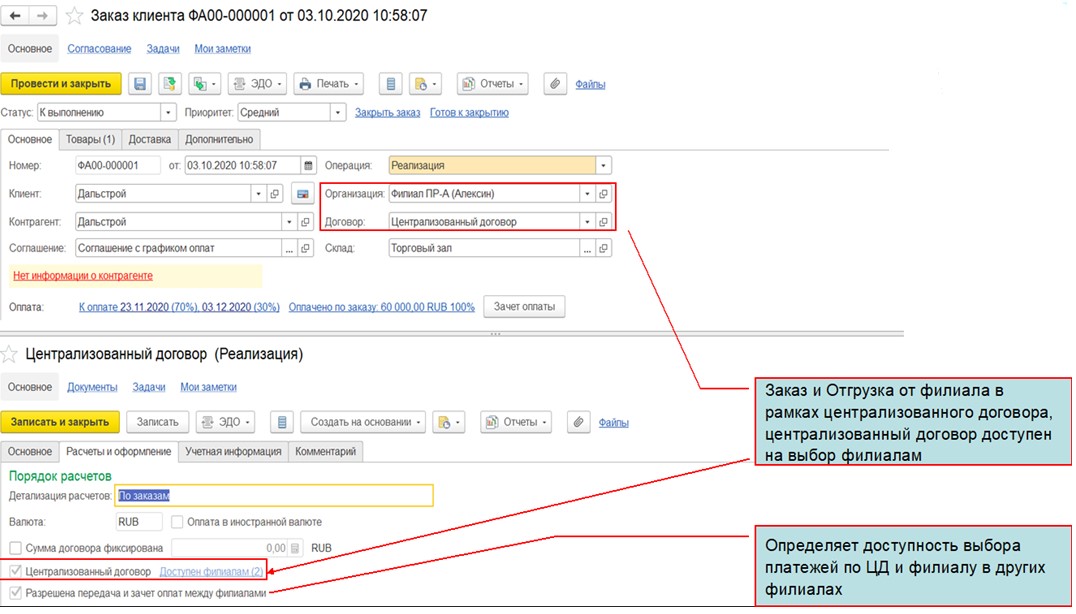This screenshot has width=1076, height=614.
Task: Add order to favorites with star icon
Action: pos(76,17)
